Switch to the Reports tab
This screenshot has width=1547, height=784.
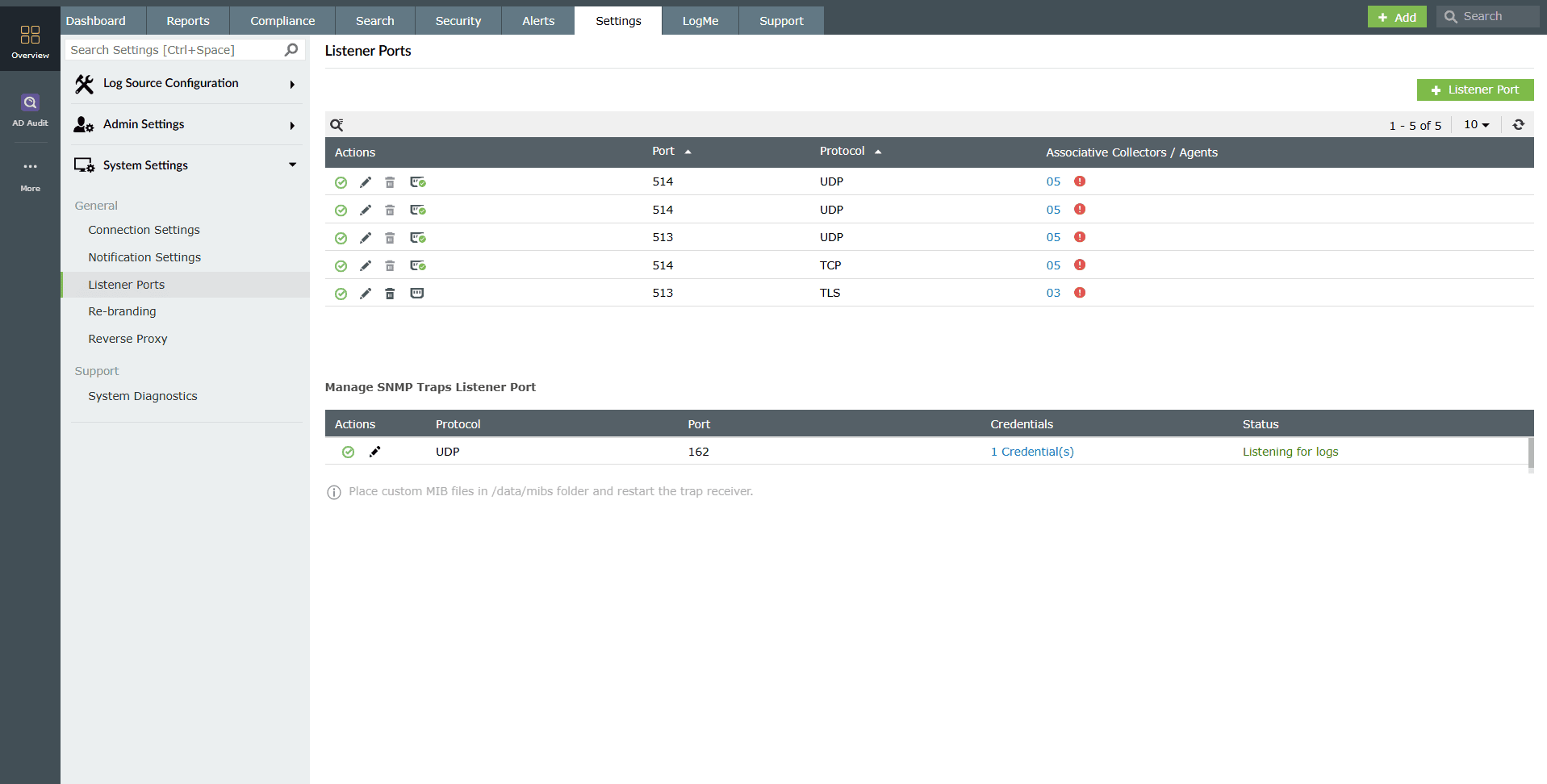point(187,20)
